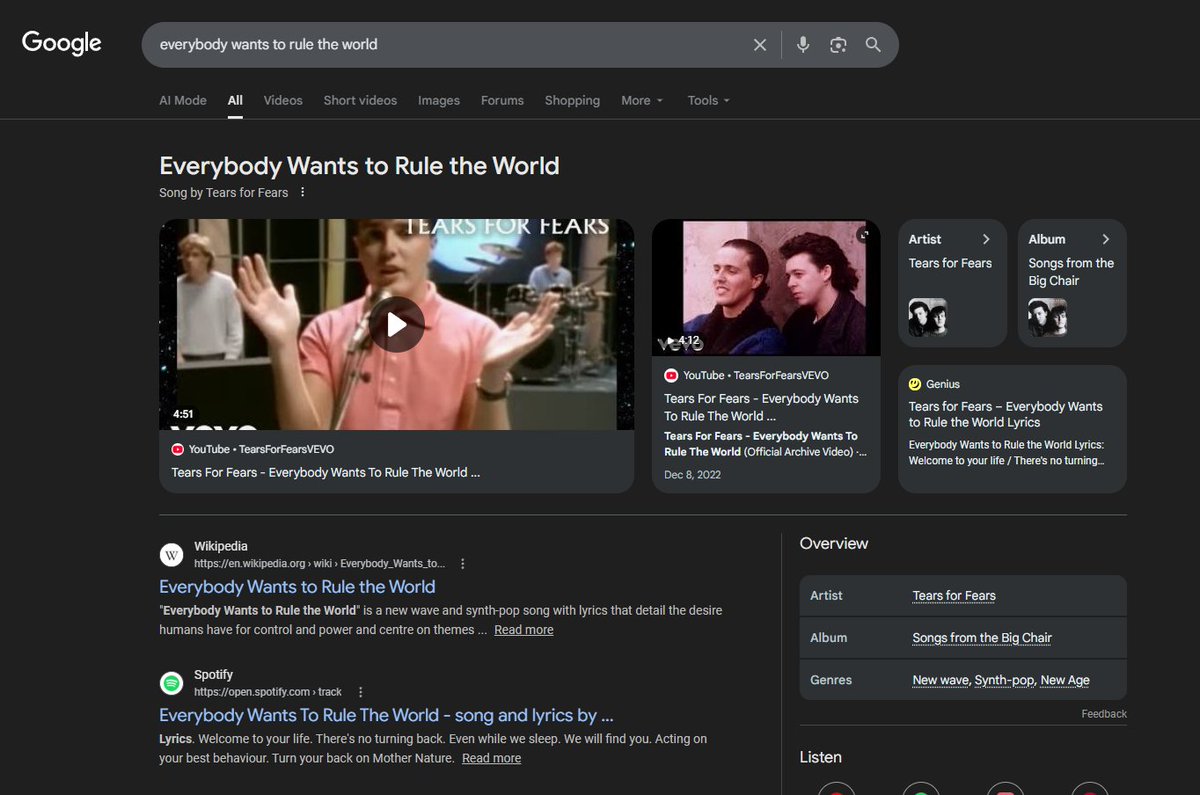Click Read more on the Spotify snippet

pyautogui.click(x=491, y=758)
